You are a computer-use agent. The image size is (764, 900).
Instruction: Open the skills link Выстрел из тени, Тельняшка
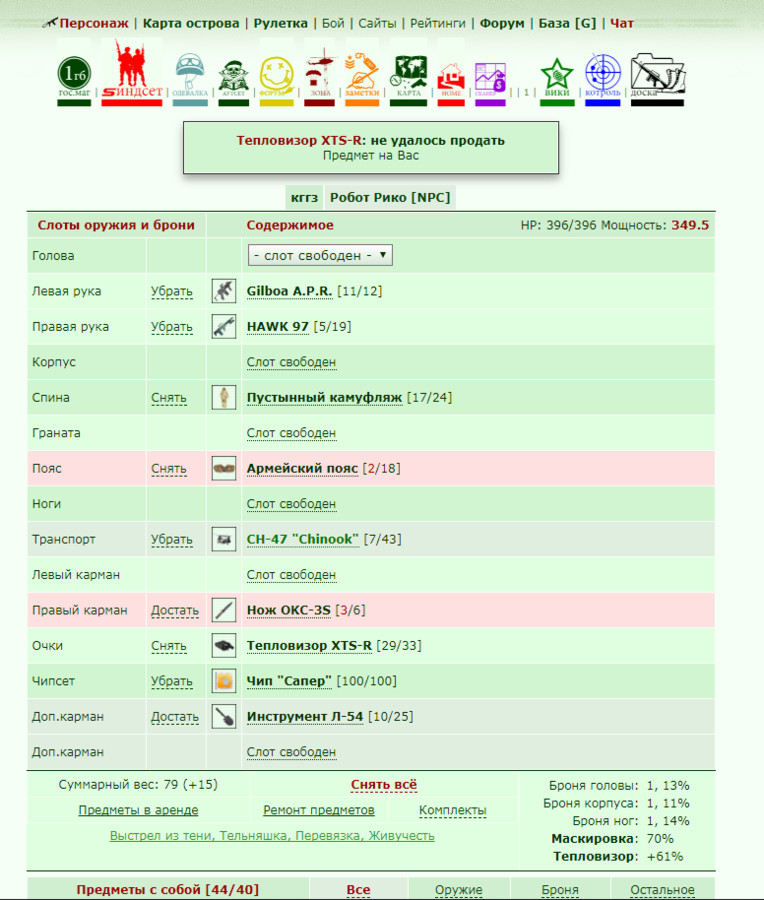(x=272, y=836)
